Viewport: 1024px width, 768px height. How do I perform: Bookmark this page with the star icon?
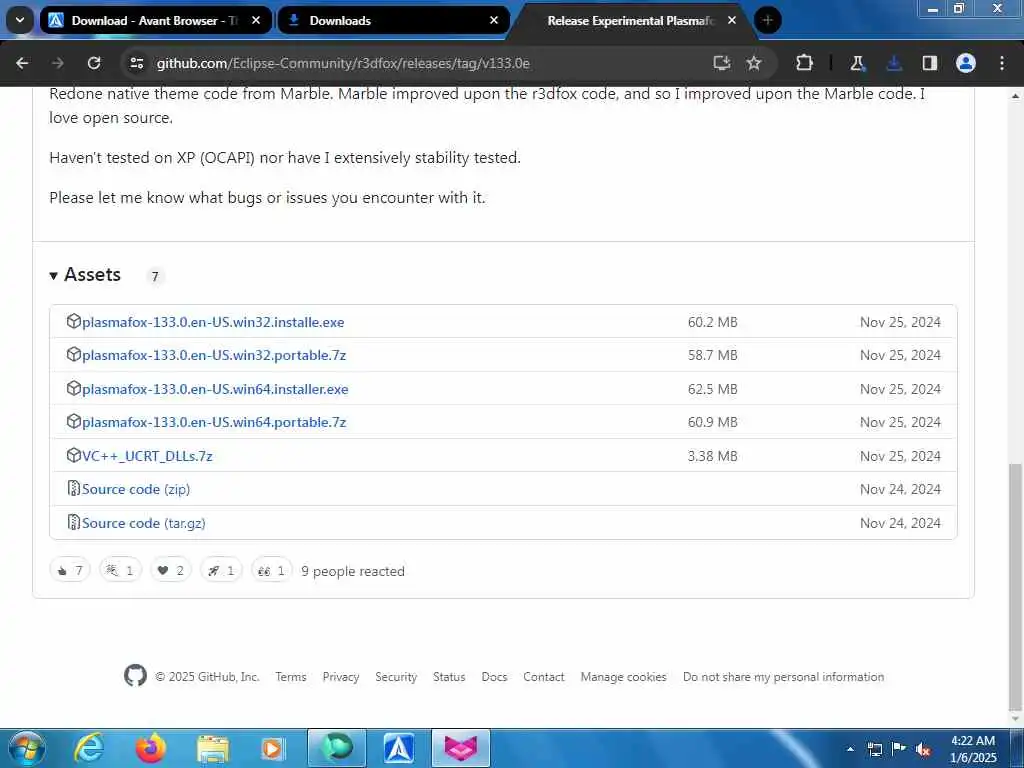coord(754,63)
